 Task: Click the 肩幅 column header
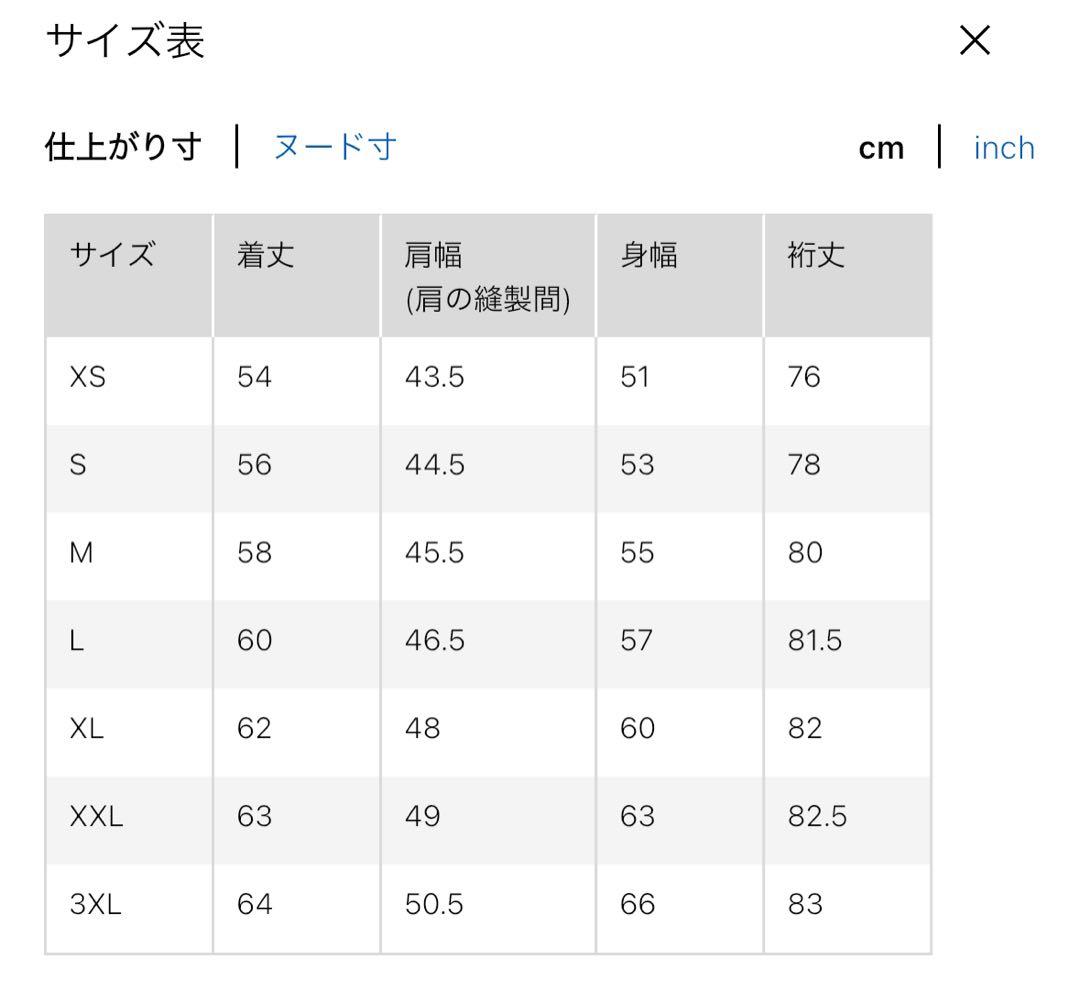(432, 256)
